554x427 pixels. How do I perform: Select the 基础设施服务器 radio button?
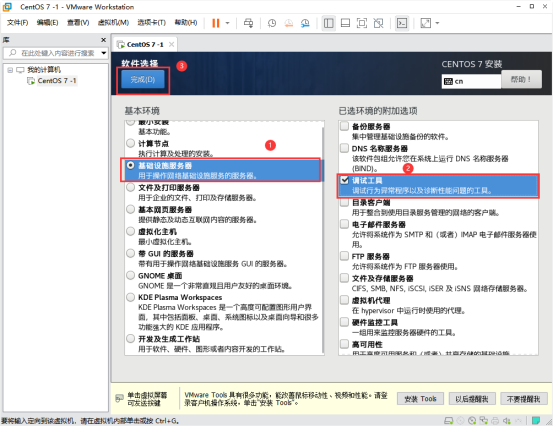(131, 165)
